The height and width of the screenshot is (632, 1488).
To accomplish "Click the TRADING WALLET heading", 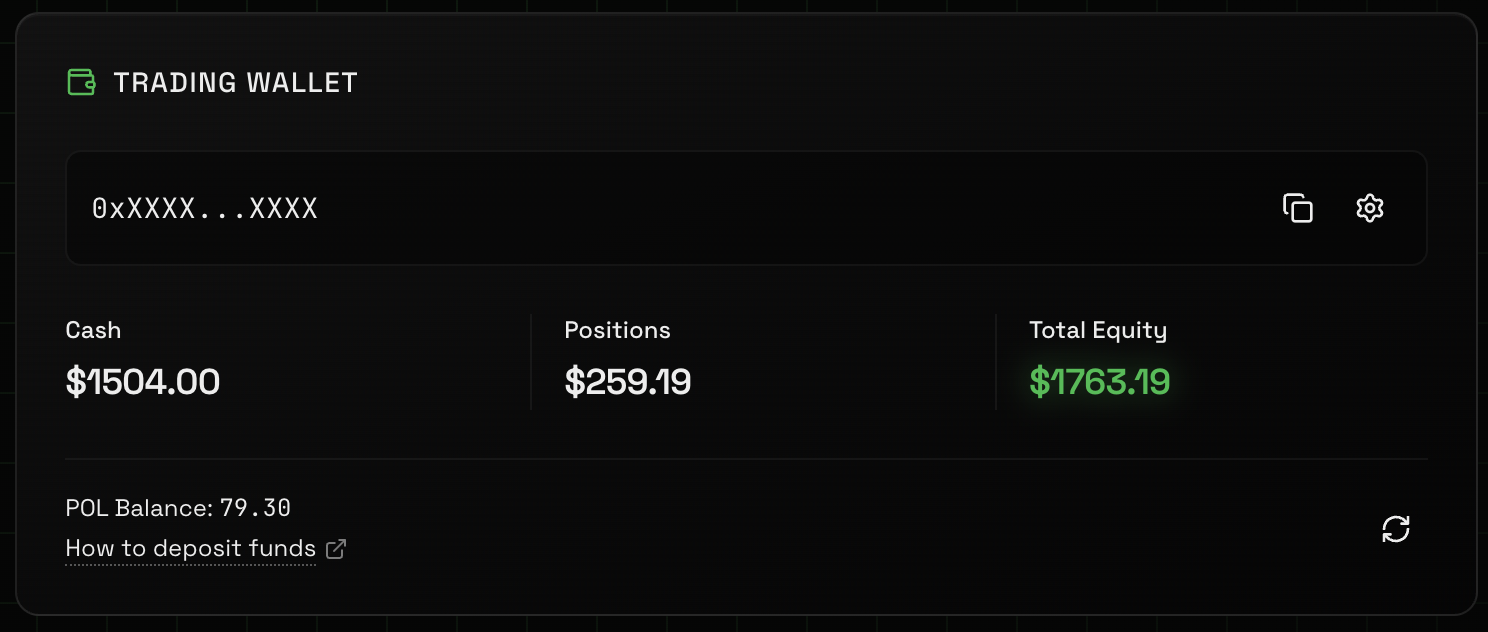I will (x=235, y=83).
